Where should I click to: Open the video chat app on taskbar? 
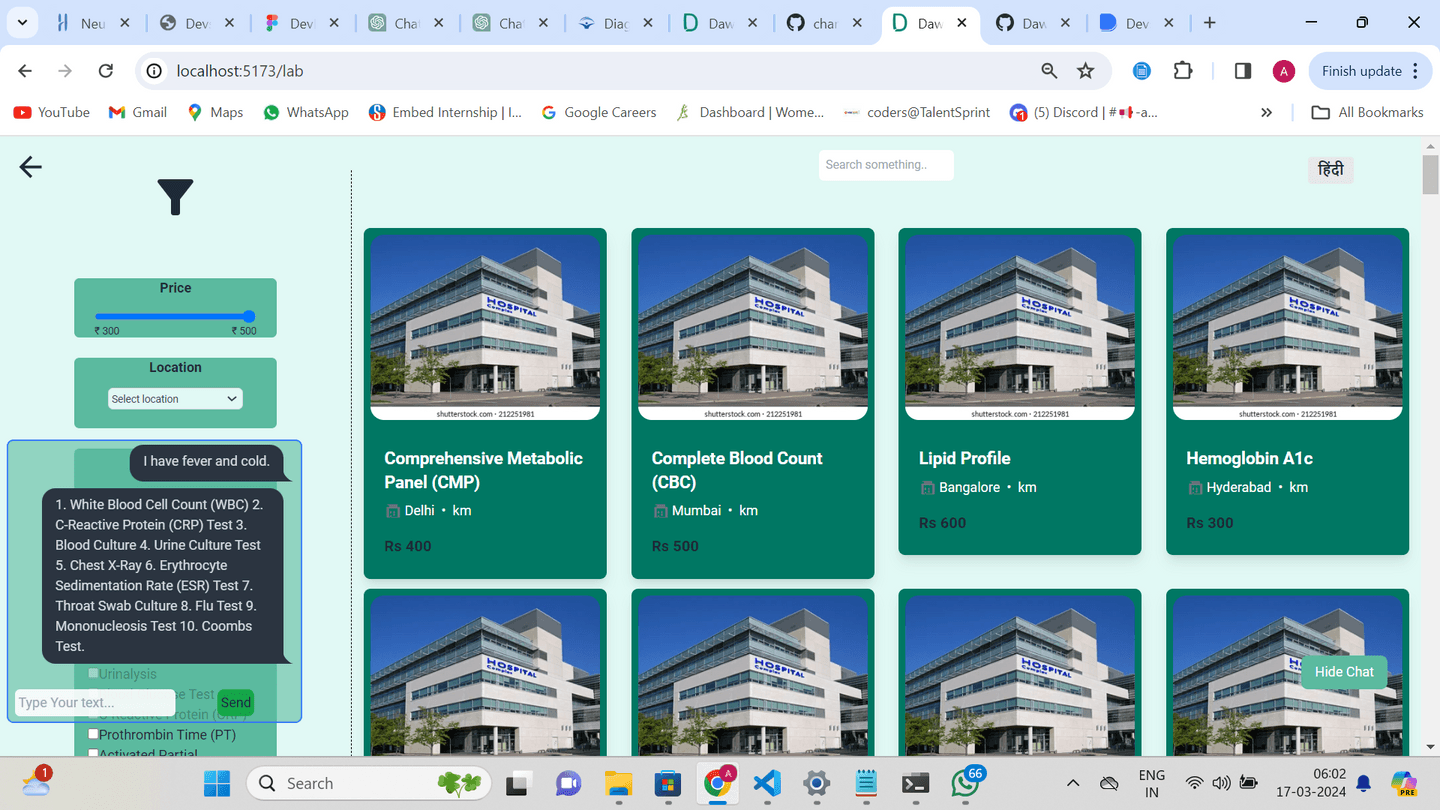tap(568, 783)
